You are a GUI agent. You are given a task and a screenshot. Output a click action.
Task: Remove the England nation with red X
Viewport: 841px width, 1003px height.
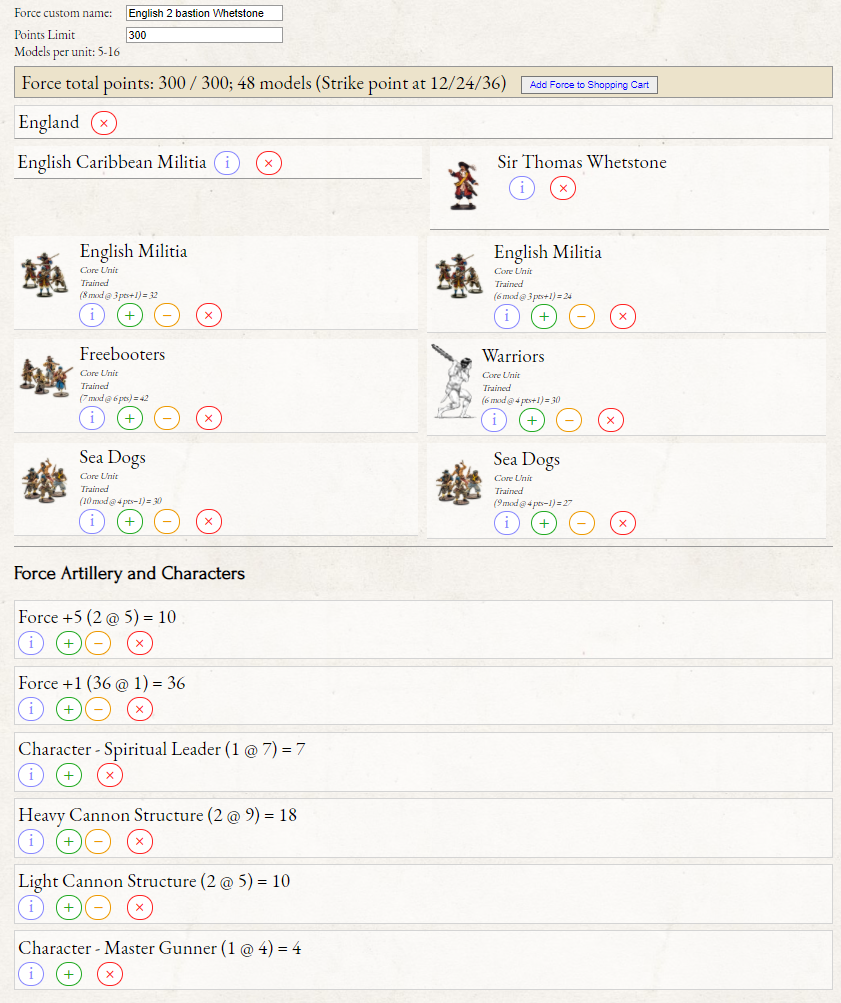[x=104, y=123]
